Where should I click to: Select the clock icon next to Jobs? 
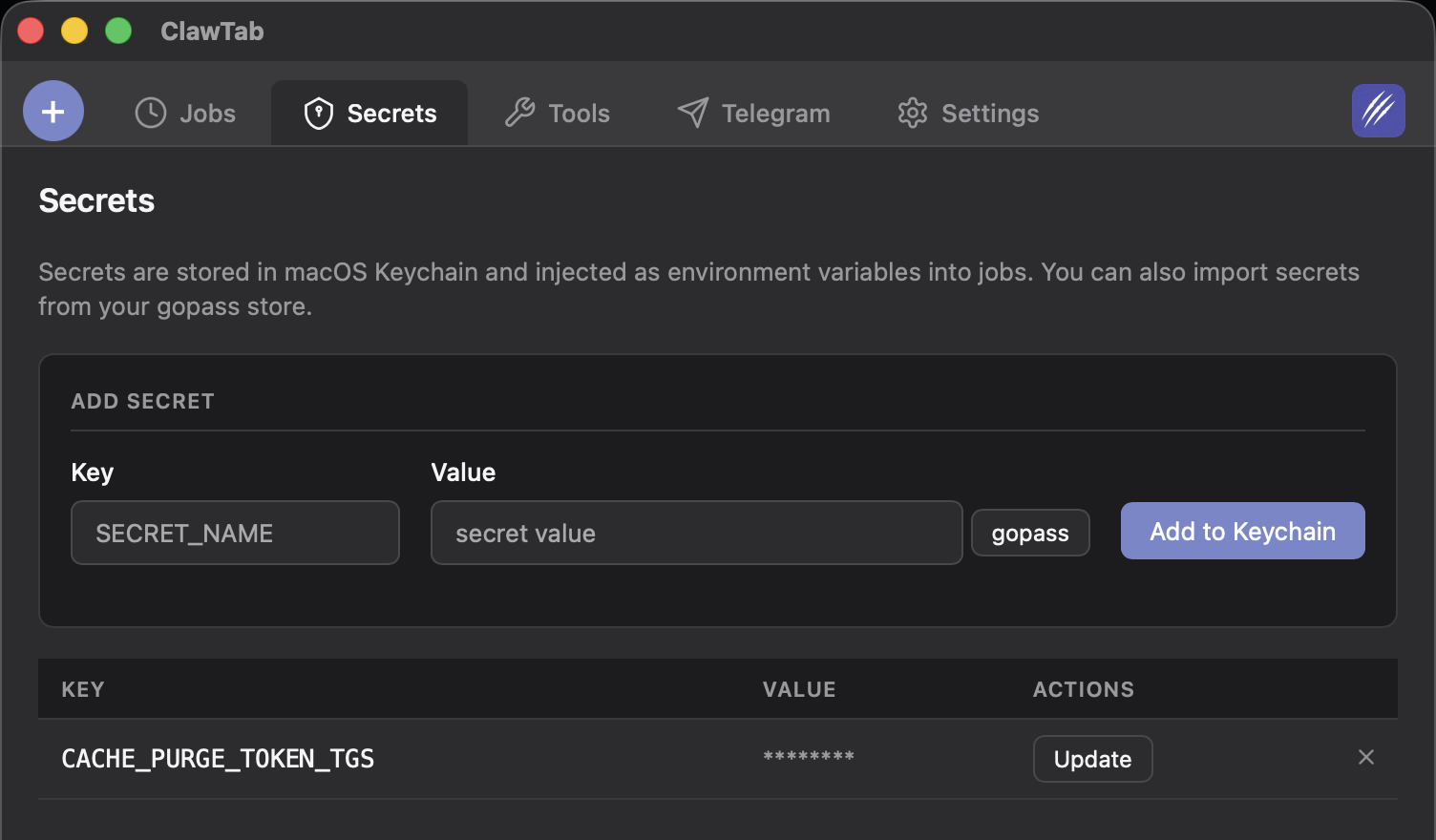pos(149,113)
